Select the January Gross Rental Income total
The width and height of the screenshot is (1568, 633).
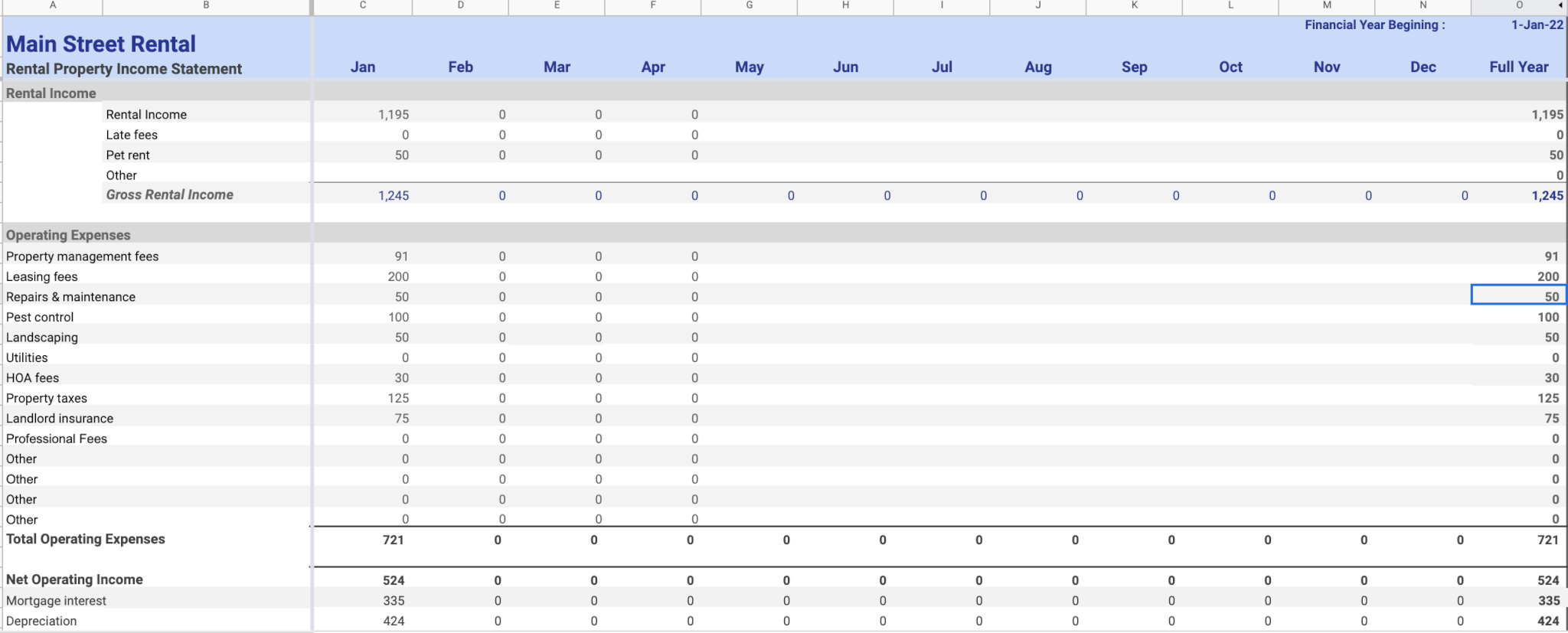[x=393, y=196]
